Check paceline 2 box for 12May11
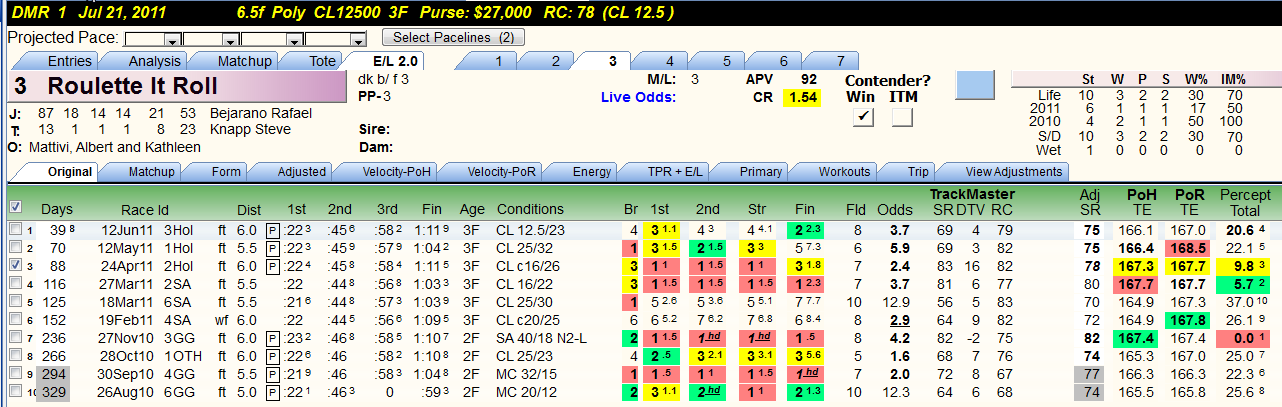Screen dimensions: 1282x407 (x=14, y=248)
